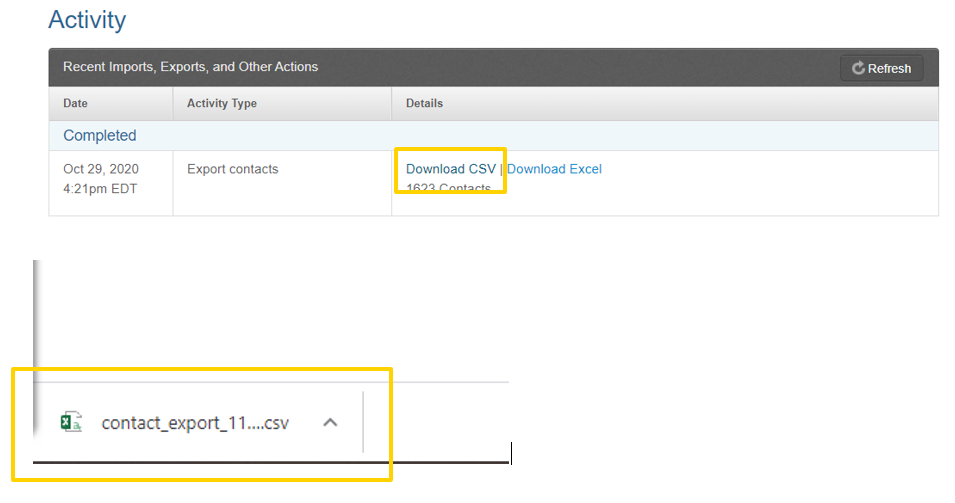The height and width of the screenshot is (503, 955).
Task: Click the 1623 Contacts count text
Action: (x=448, y=189)
